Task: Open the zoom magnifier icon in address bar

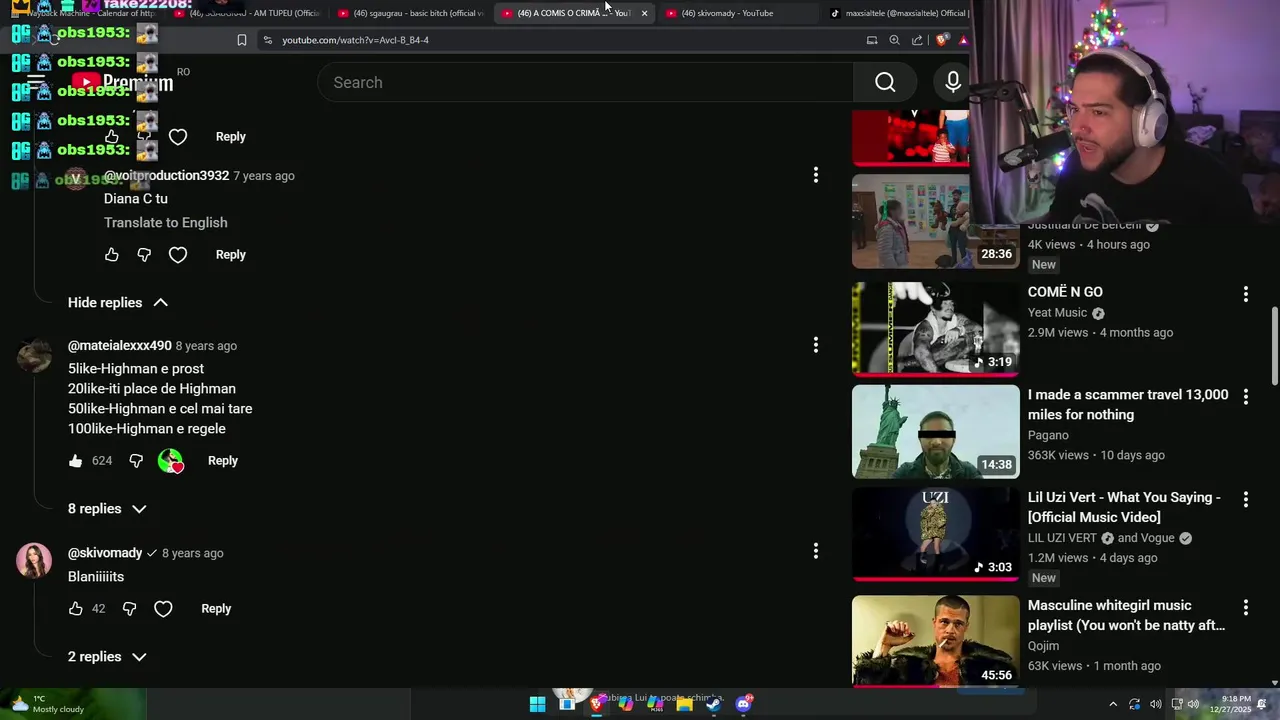Action: click(894, 40)
